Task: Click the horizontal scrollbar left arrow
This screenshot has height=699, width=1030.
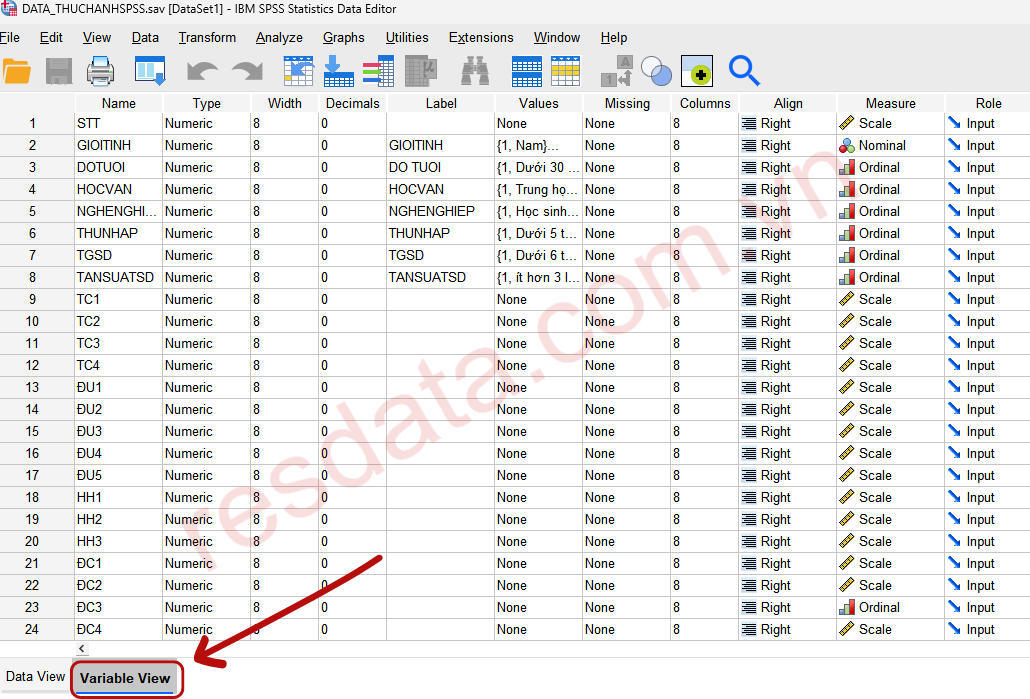Action: click(82, 649)
